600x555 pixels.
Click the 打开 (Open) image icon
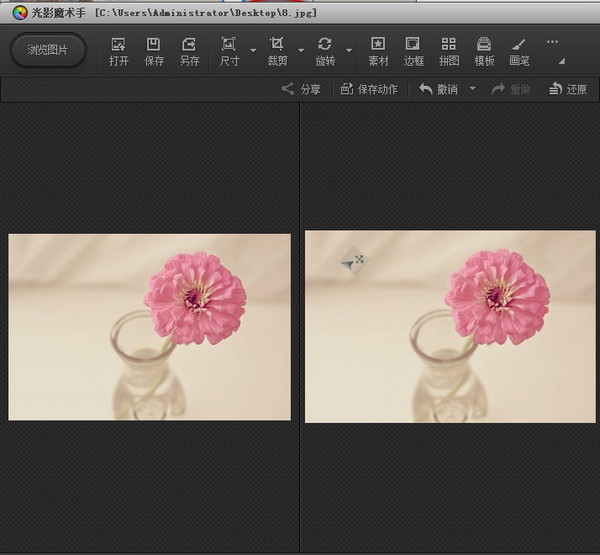click(119, 45)
